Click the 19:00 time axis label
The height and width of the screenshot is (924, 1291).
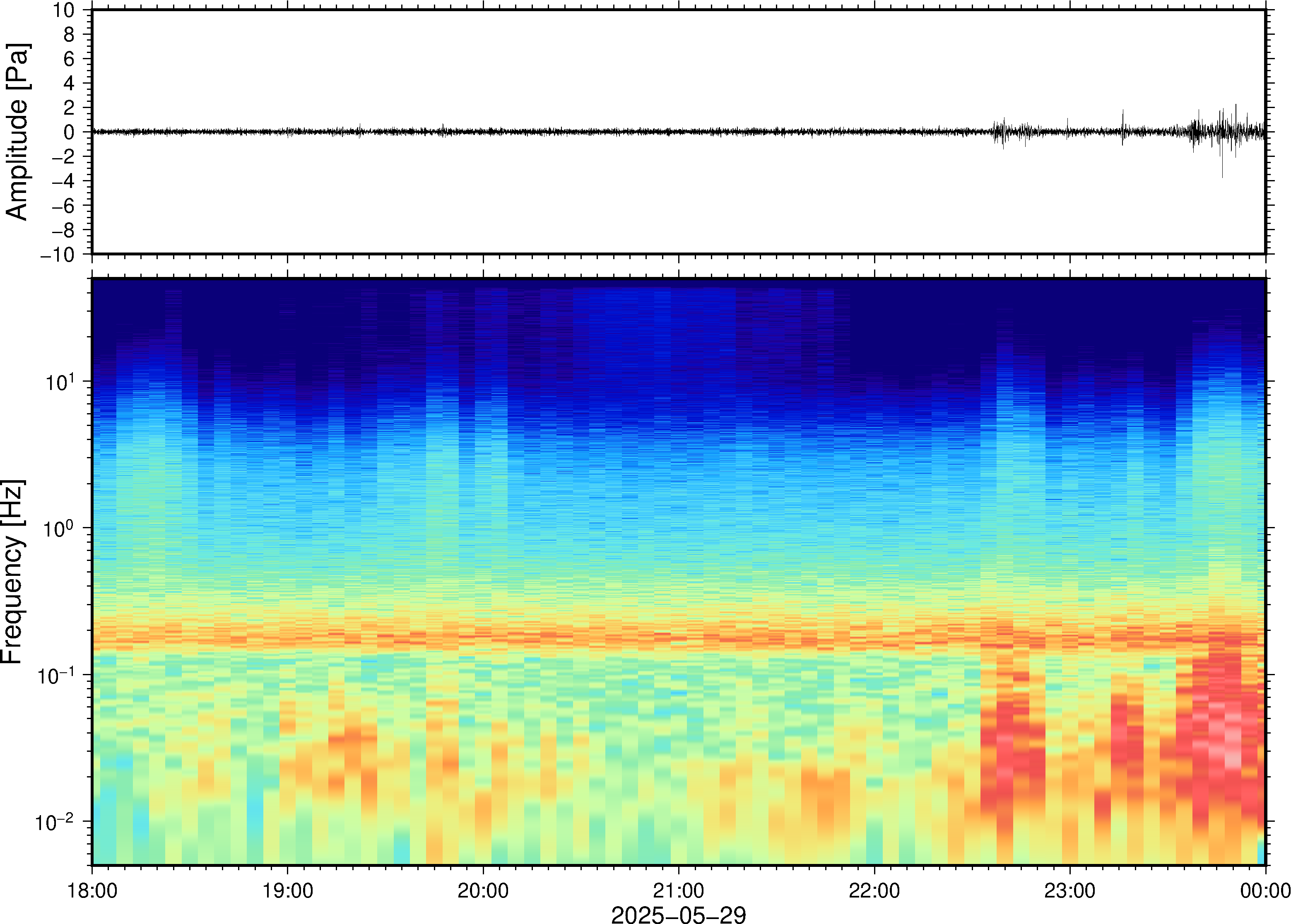287,890
